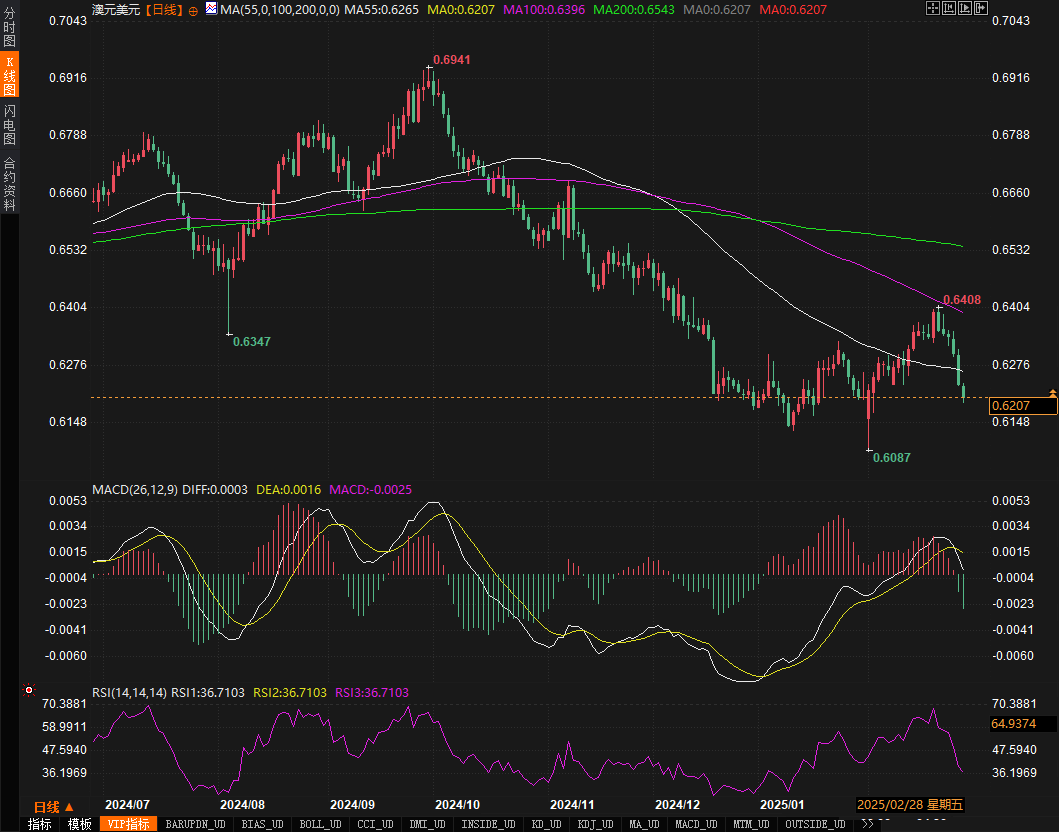Click the red circle icon beside RSI panel
This screenshot has width=1059, height=832.
pos(29,690)
